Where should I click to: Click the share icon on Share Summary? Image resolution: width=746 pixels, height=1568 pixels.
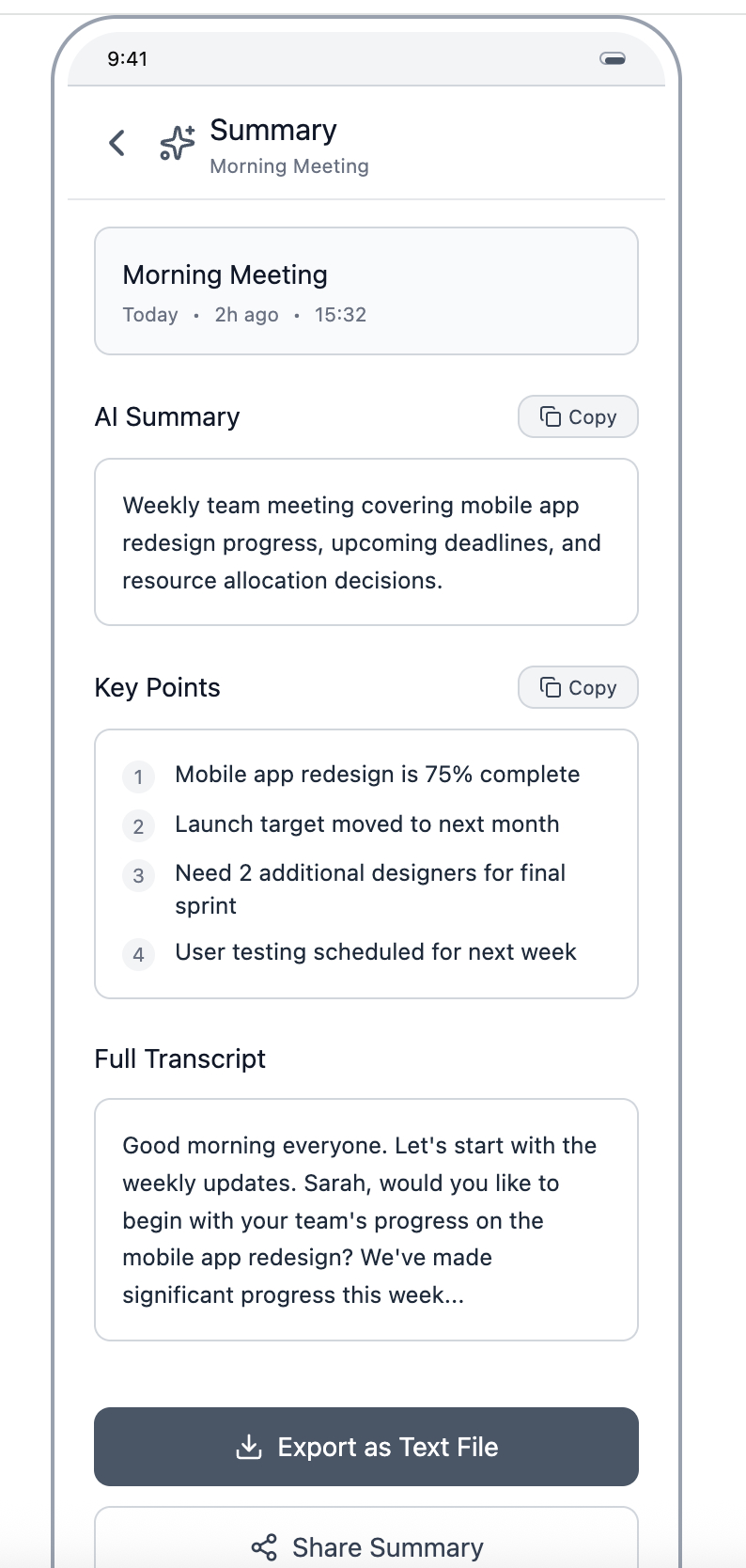click(x=264, y=1547)
